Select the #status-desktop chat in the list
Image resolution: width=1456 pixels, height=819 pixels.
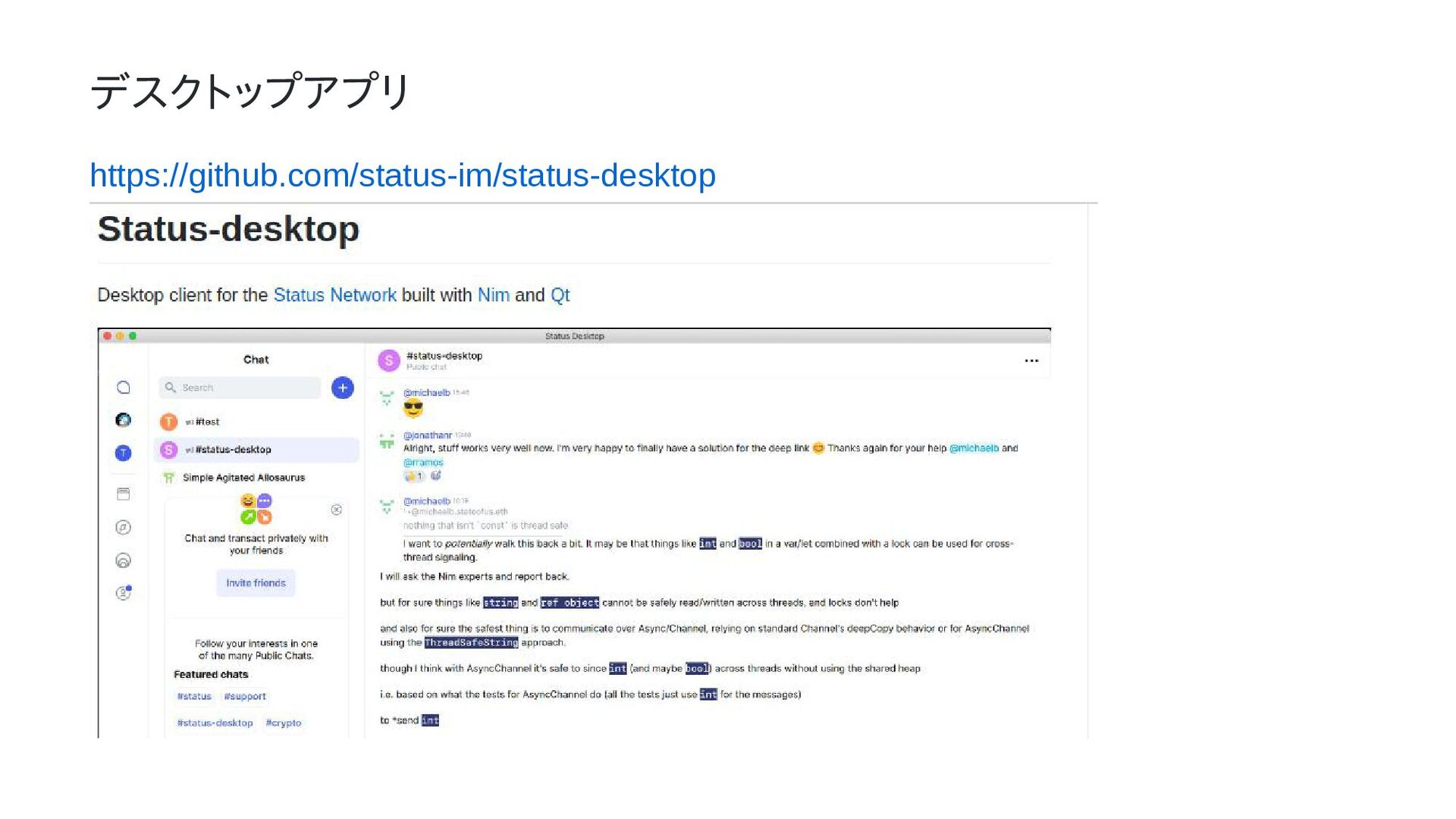click(256, 450)
